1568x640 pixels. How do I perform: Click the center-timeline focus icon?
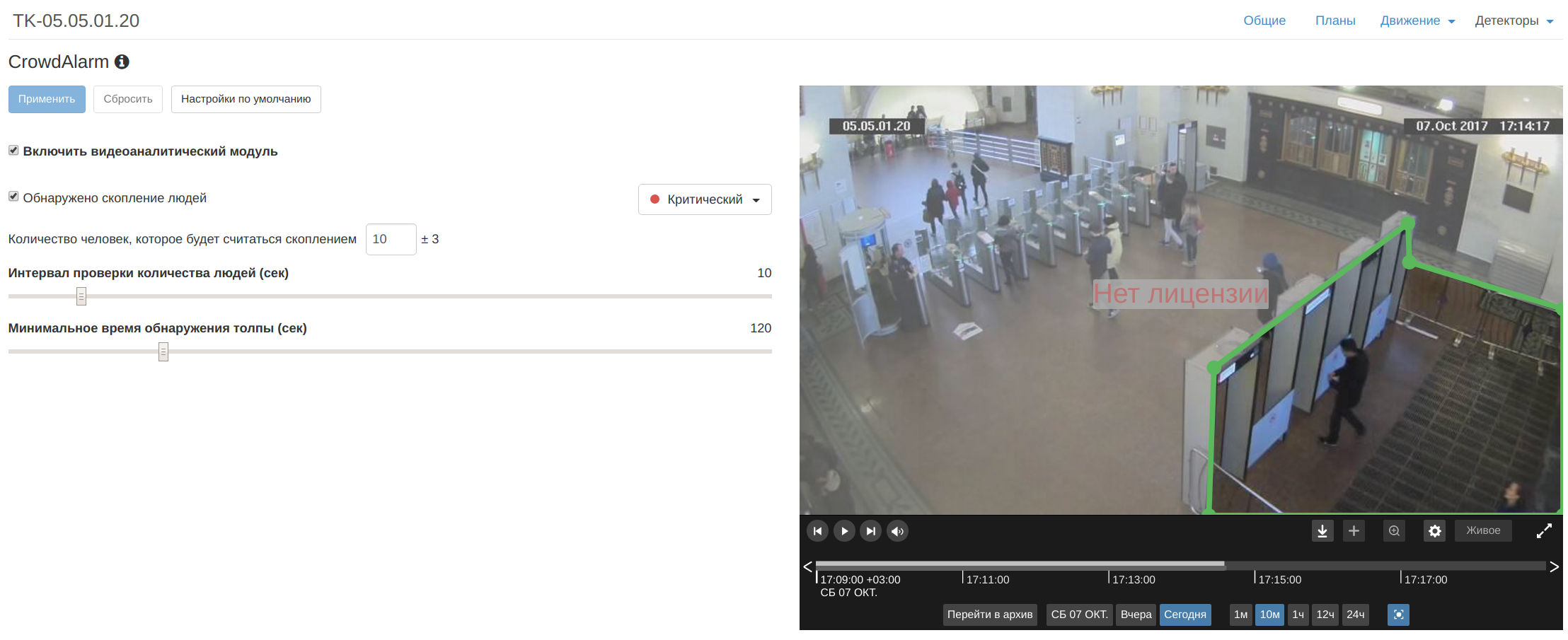pos(1398,615)
